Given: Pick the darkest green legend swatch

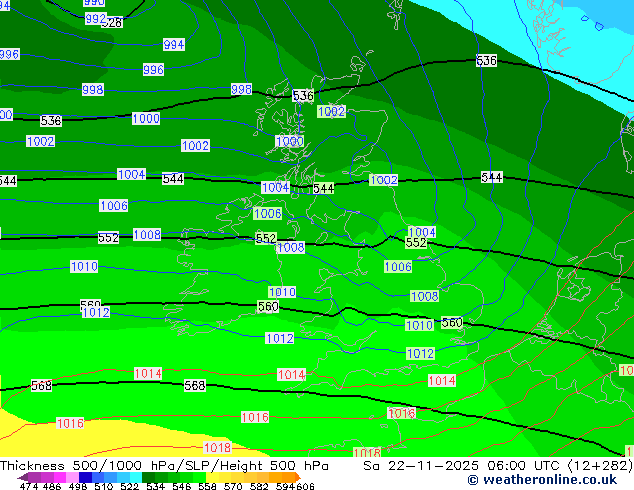Looking at the screenshot, I should click(x=148, y=477).
